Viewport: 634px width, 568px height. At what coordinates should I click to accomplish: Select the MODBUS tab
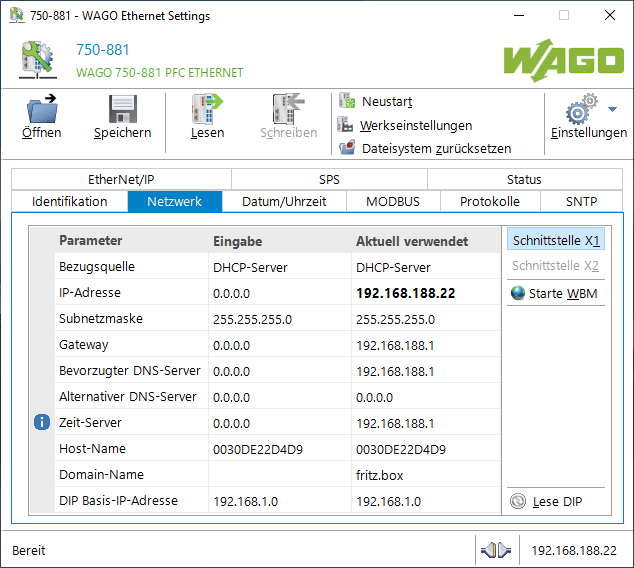pyautogui.click(x=392, y=201)
